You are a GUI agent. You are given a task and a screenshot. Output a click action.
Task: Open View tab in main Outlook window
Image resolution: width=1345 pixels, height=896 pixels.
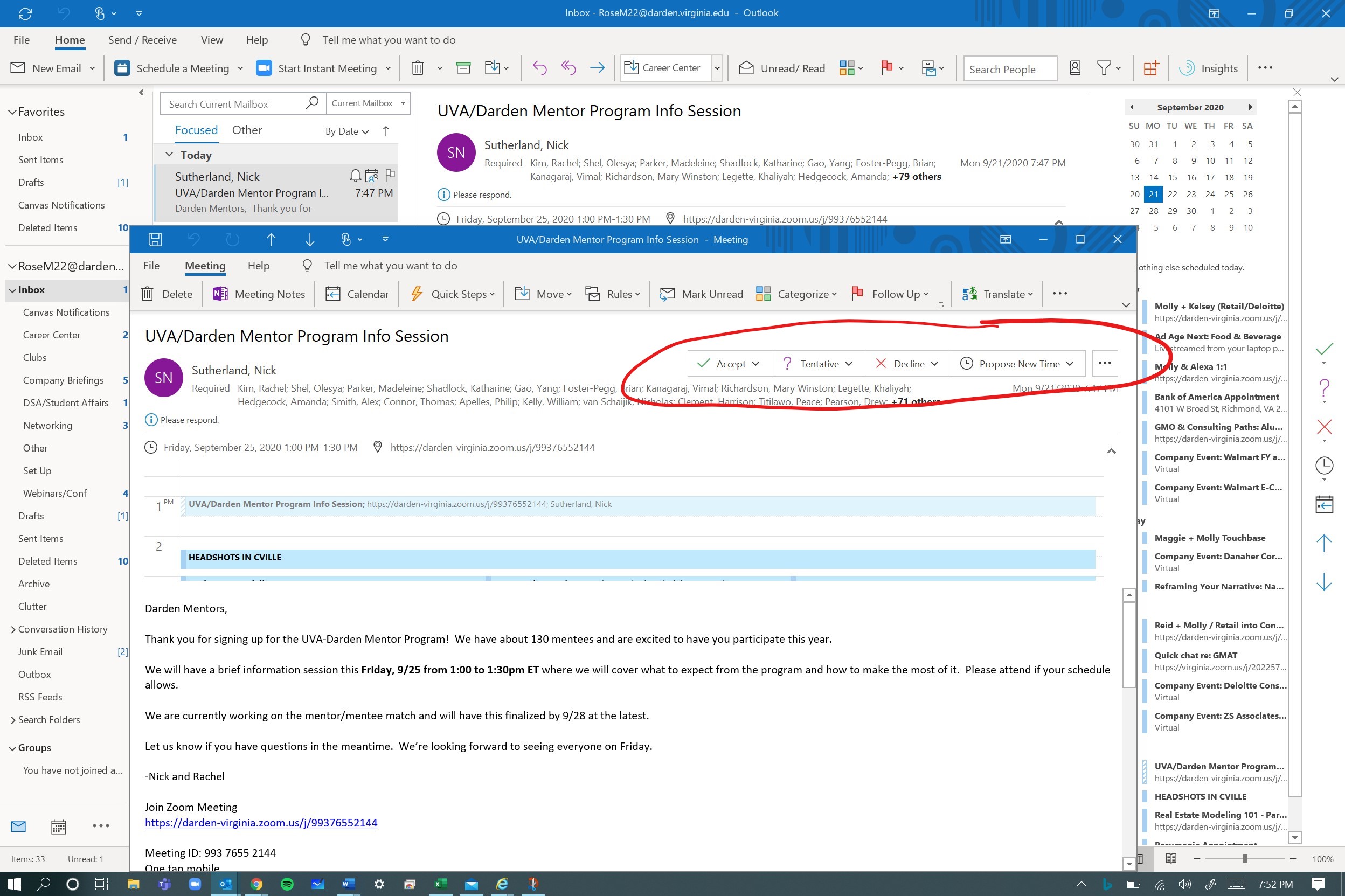[x=211, y=40]
